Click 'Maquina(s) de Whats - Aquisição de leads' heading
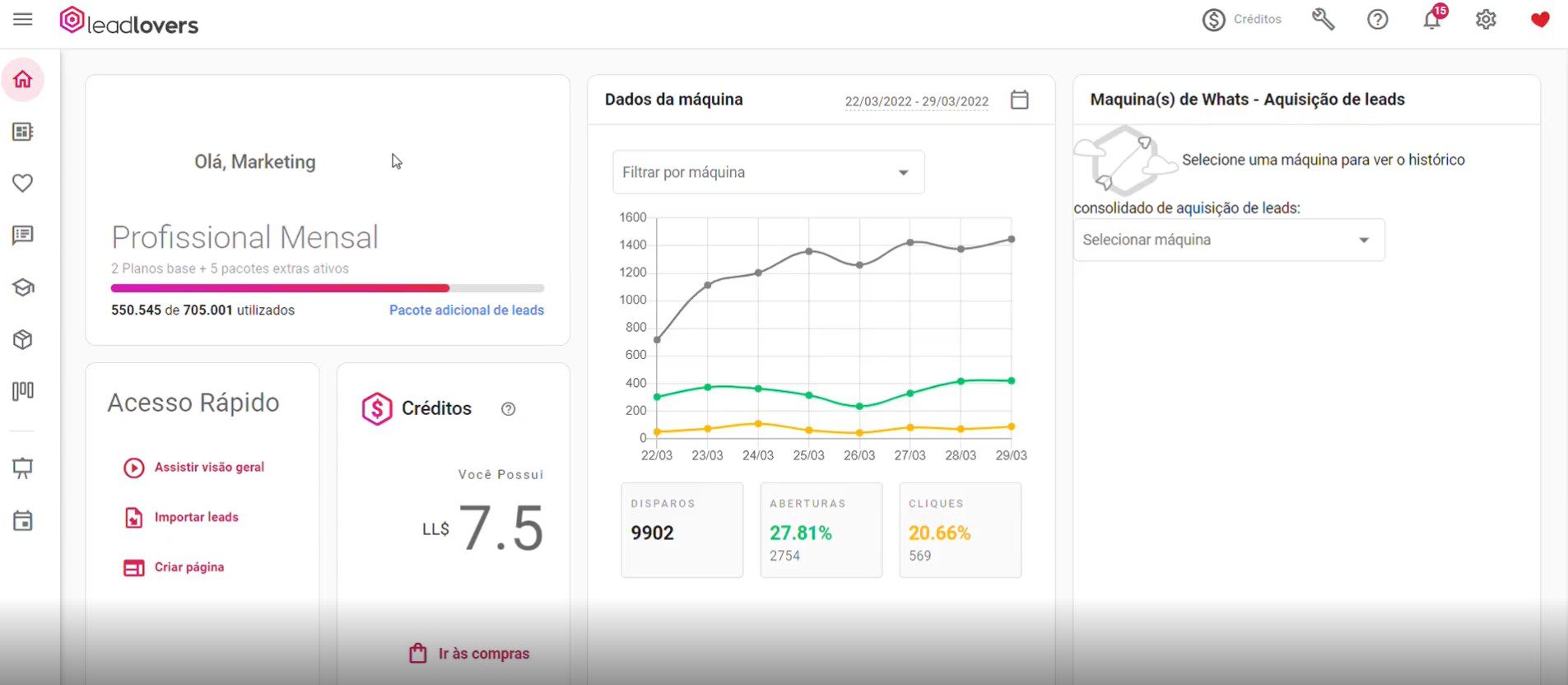 [1248, 100]
